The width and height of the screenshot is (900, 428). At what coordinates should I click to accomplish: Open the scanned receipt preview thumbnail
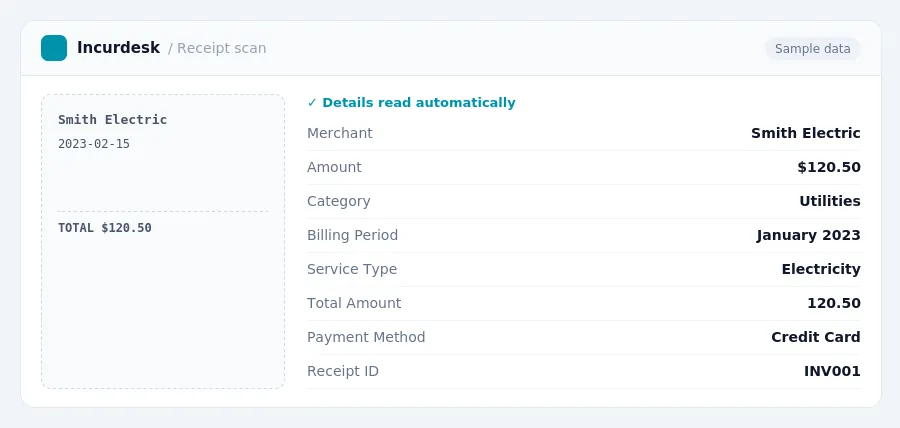tap(163, 242)
